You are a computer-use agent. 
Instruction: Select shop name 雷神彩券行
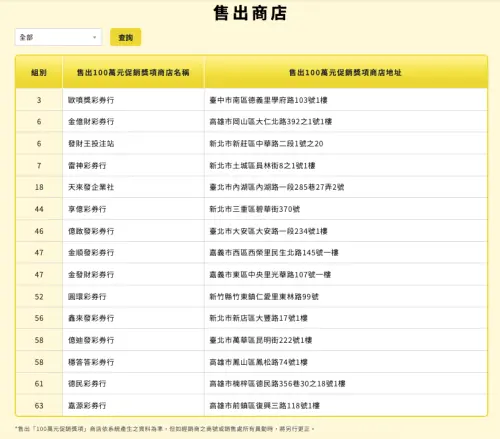click(87, 165)
